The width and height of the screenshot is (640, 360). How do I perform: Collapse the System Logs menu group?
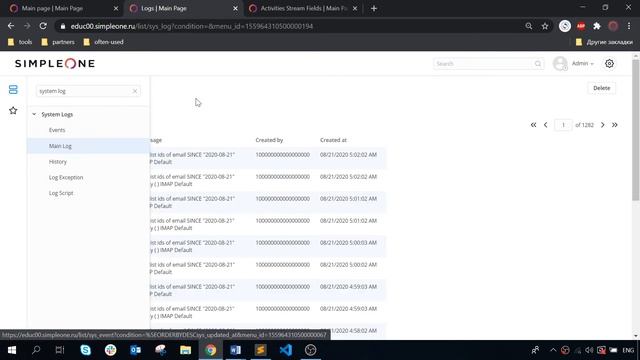click(34, 114)
